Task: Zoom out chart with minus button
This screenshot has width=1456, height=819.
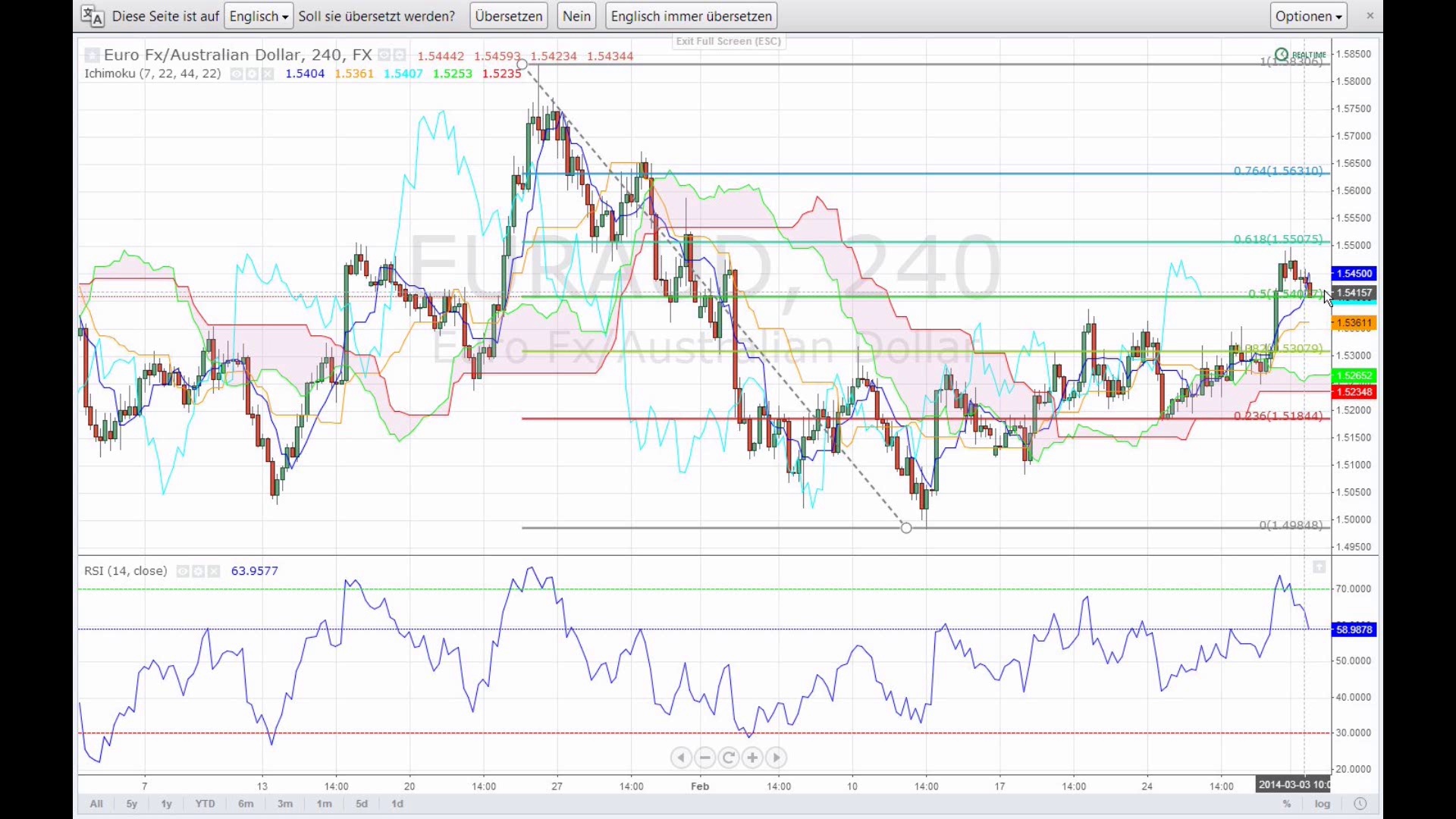Action: (x=705, y=758)
